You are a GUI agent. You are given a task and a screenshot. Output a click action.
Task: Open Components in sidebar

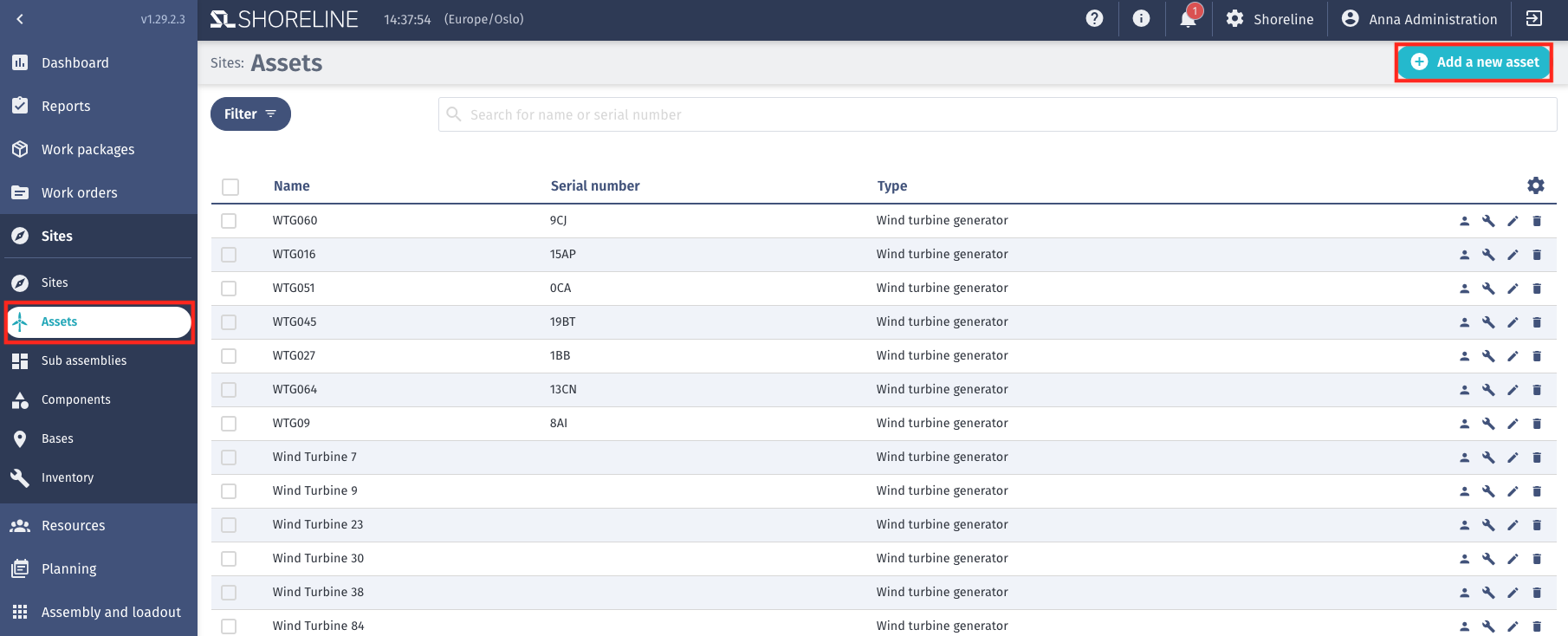pyautogui.click(x=99, y=399)
